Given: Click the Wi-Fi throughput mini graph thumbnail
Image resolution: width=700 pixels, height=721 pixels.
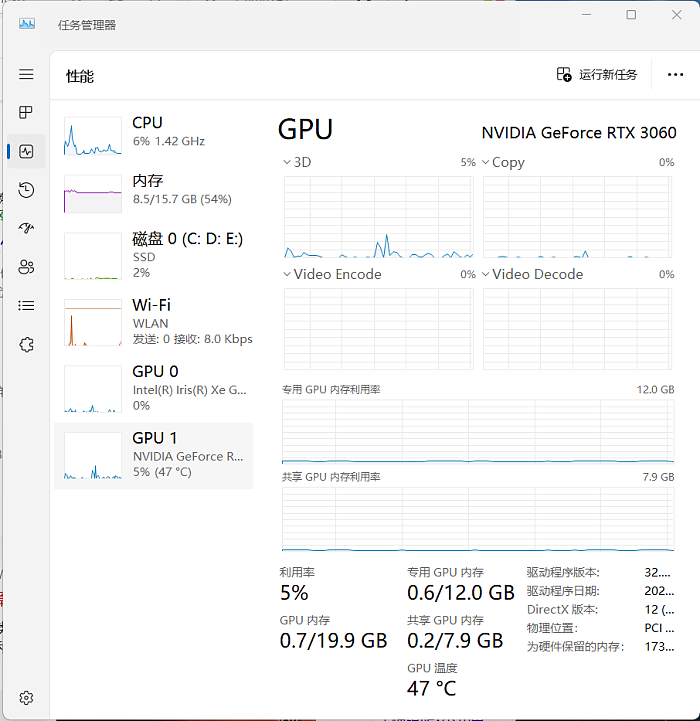Looking at the screenshot, I should (x=93, y=322).
